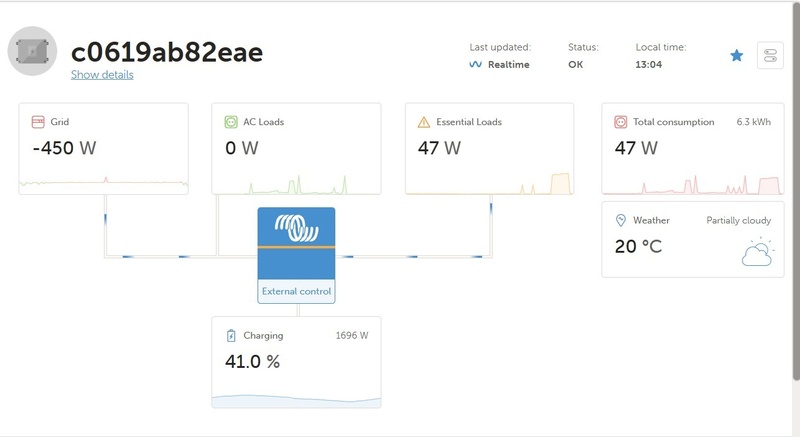Open the controls toggle button
The width and height of the screenshot is (800, 437).
pos(770,55)
